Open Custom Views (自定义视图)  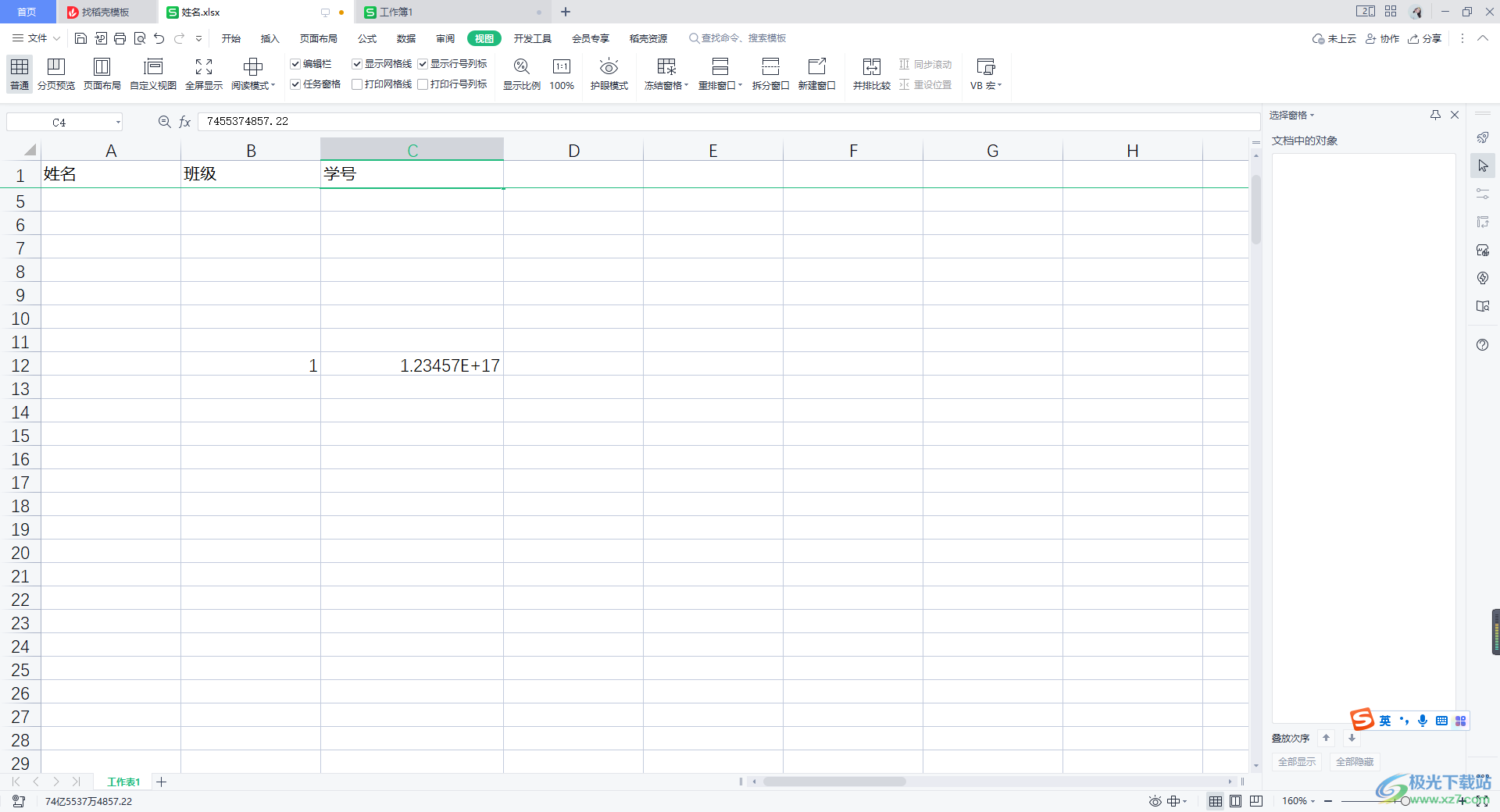tap(153, 74)
